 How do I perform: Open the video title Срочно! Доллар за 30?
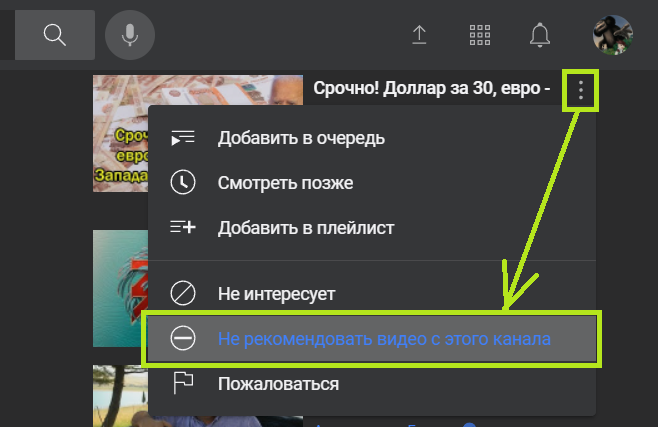[431, 89]
